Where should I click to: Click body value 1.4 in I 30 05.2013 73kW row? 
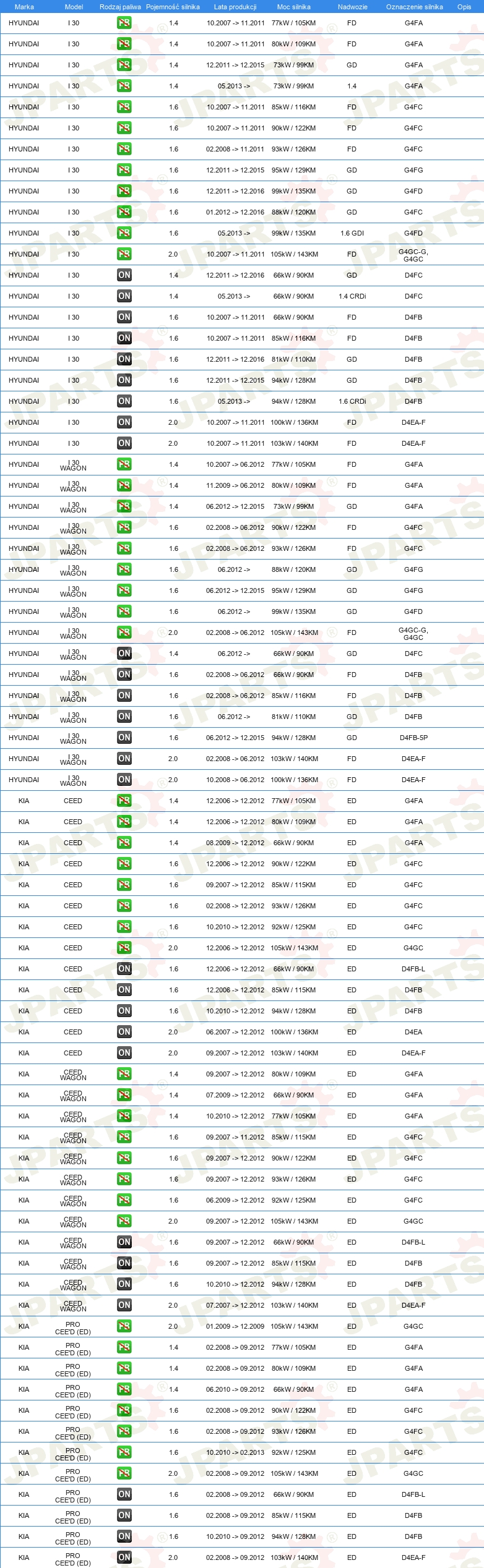point(352,86)
